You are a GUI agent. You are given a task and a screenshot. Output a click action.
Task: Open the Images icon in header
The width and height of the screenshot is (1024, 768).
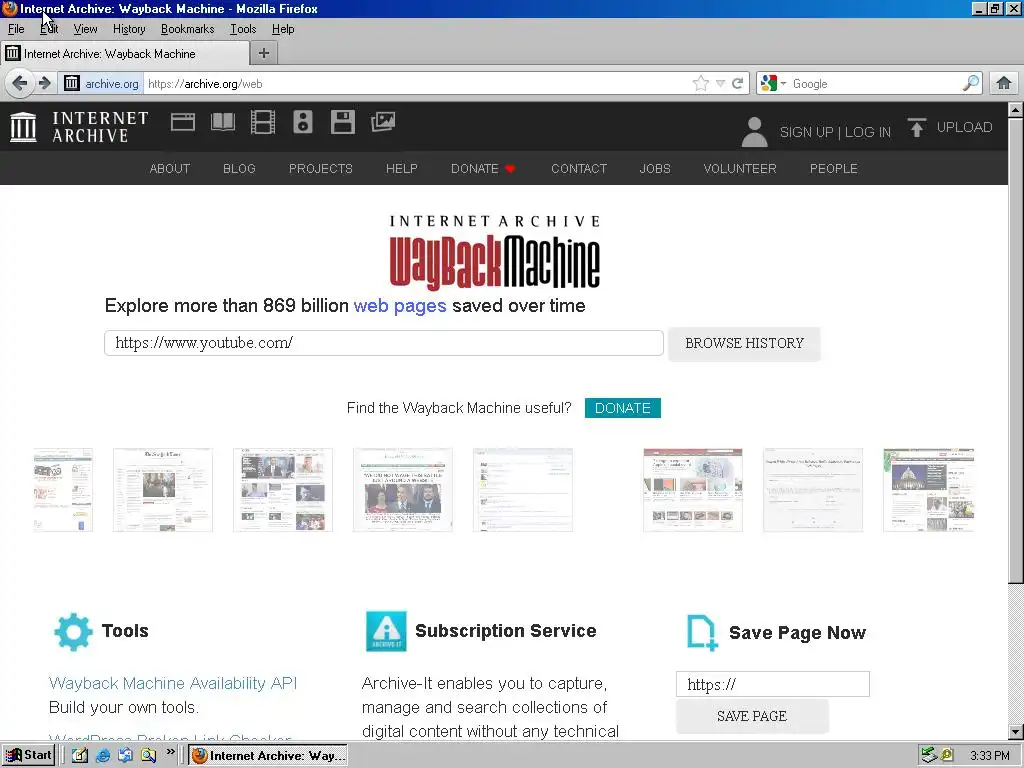coord(383,121)
